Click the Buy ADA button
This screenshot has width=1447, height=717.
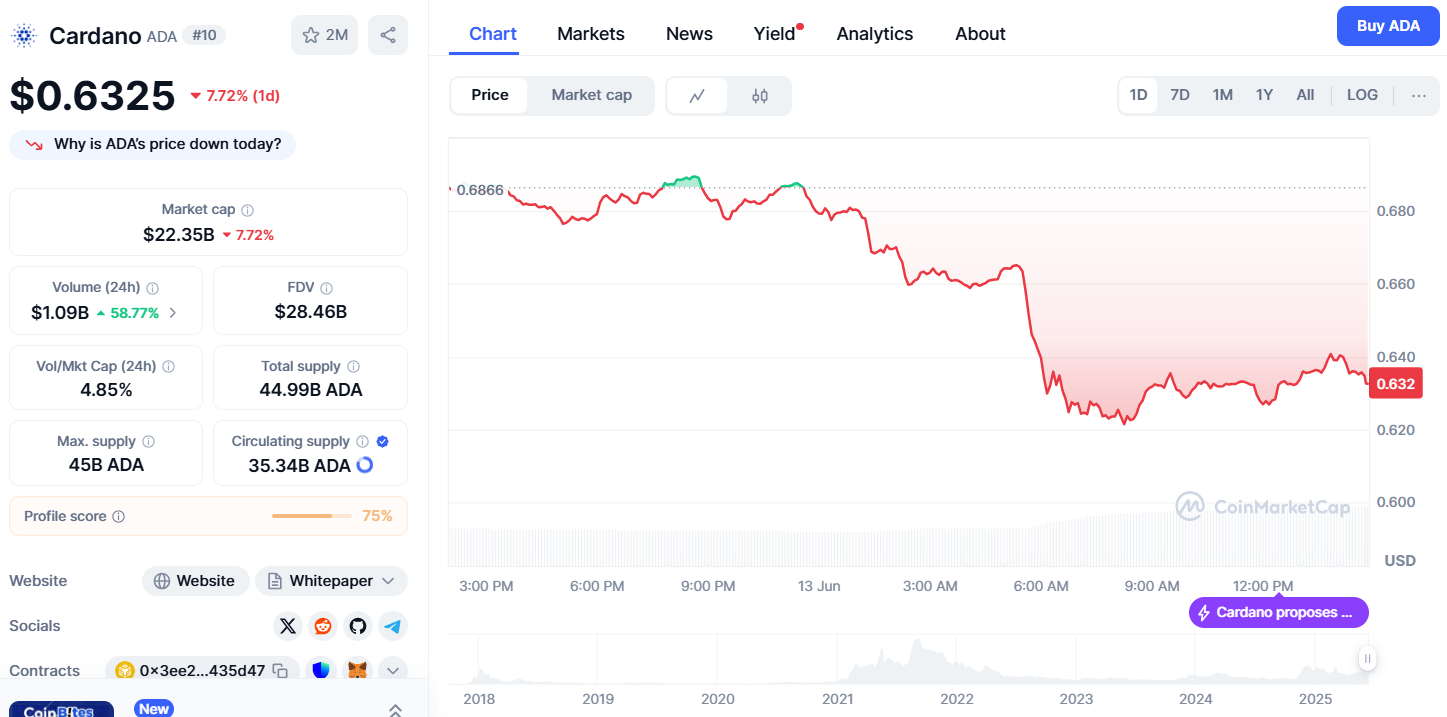point(1387,27)
